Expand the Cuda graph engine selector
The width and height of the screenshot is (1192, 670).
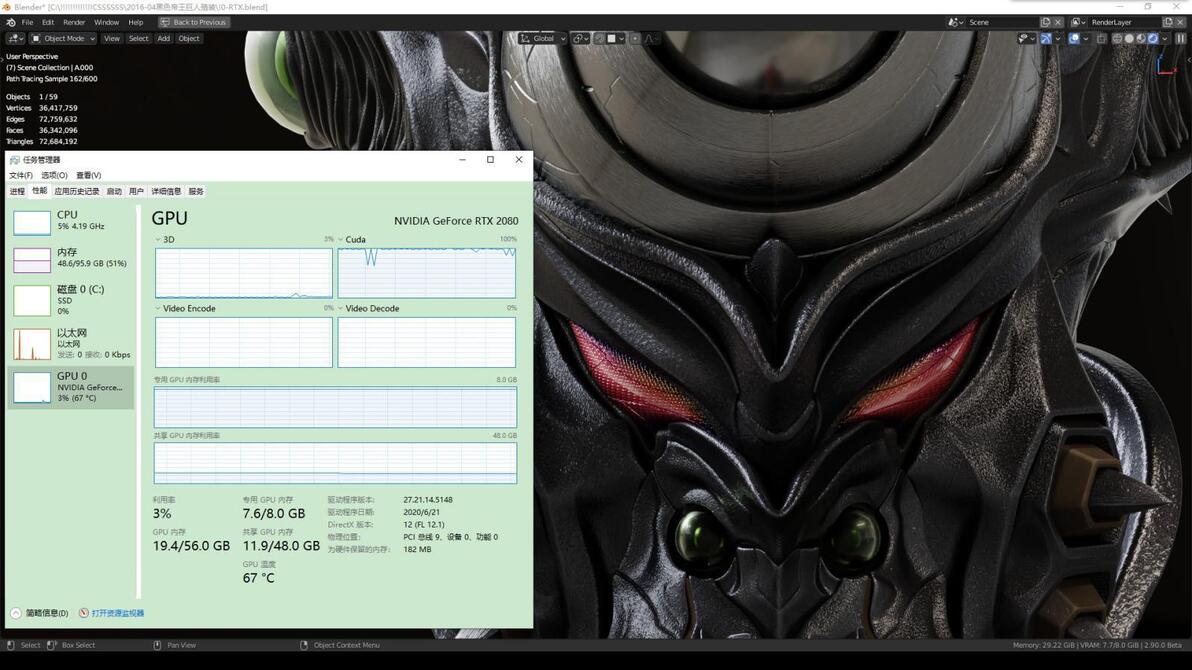(341, 240)
